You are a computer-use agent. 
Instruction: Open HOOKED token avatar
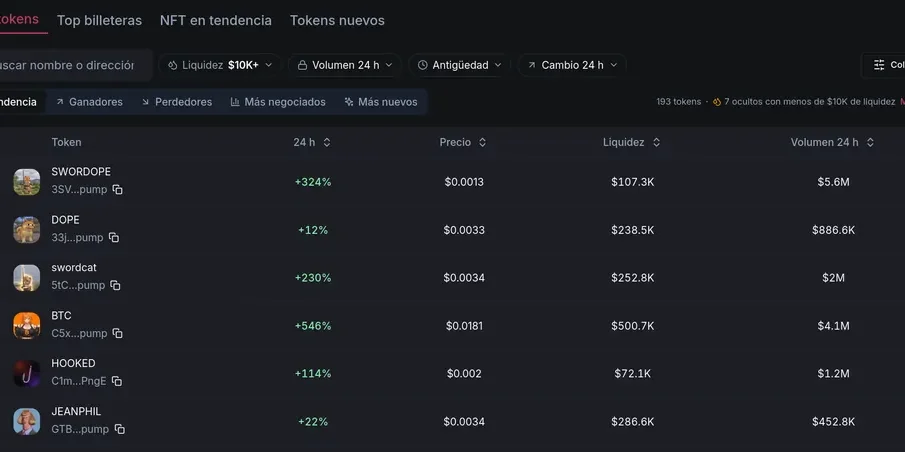click(27, 373)
